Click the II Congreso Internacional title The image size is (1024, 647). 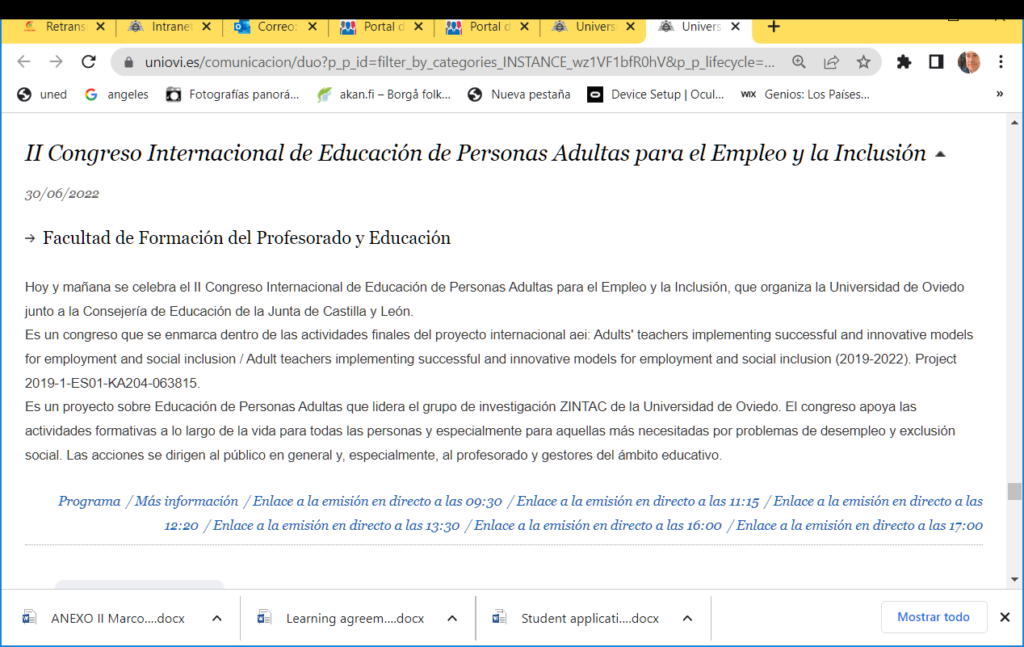475,153
